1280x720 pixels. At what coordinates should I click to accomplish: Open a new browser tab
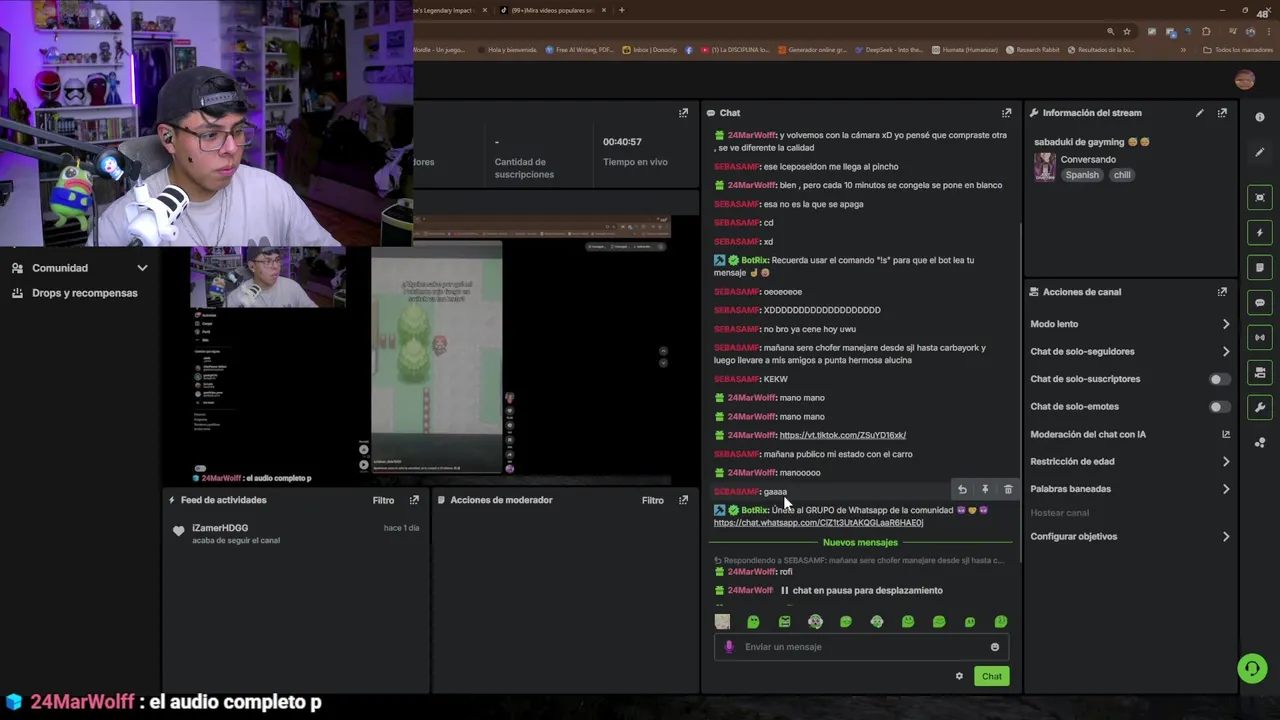[x=621, y=10]
